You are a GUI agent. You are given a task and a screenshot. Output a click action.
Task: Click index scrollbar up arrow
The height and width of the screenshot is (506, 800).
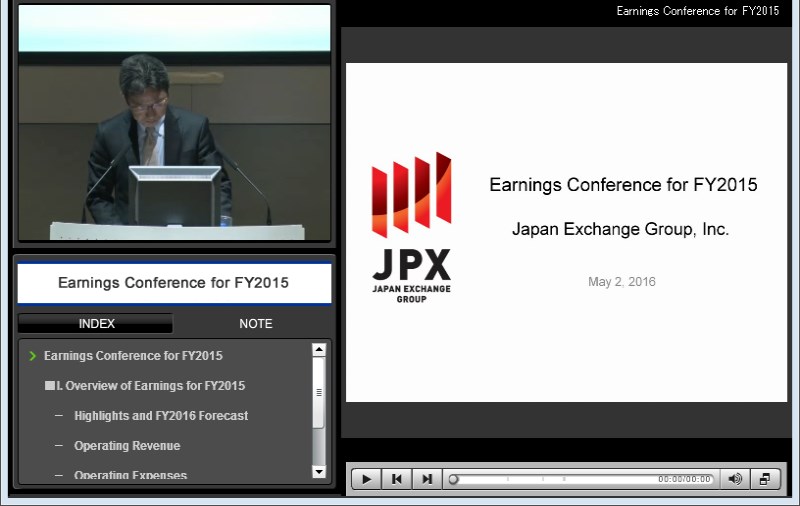[x=319, y=350]
